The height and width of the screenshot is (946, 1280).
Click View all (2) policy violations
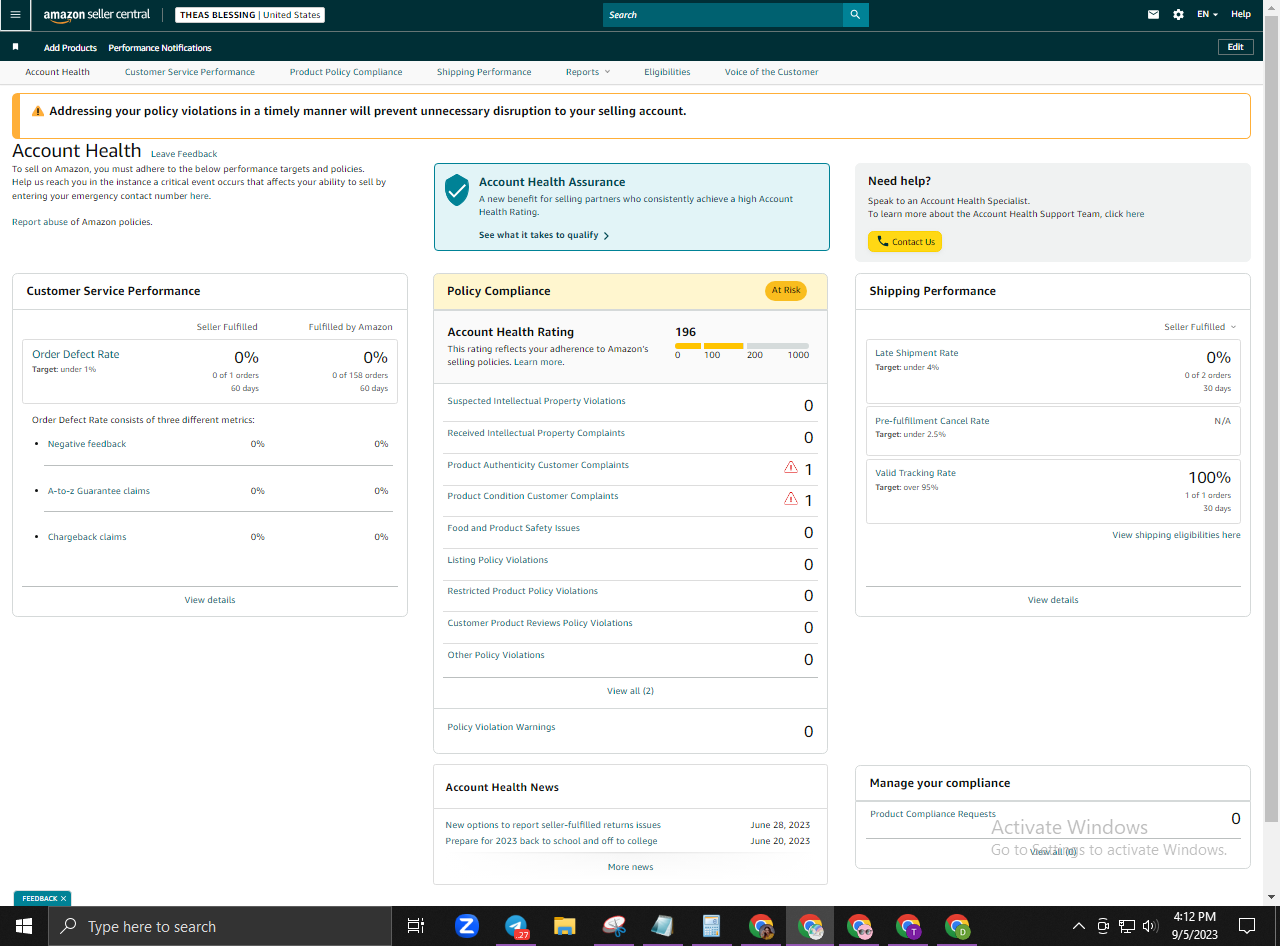coord(630,691)
